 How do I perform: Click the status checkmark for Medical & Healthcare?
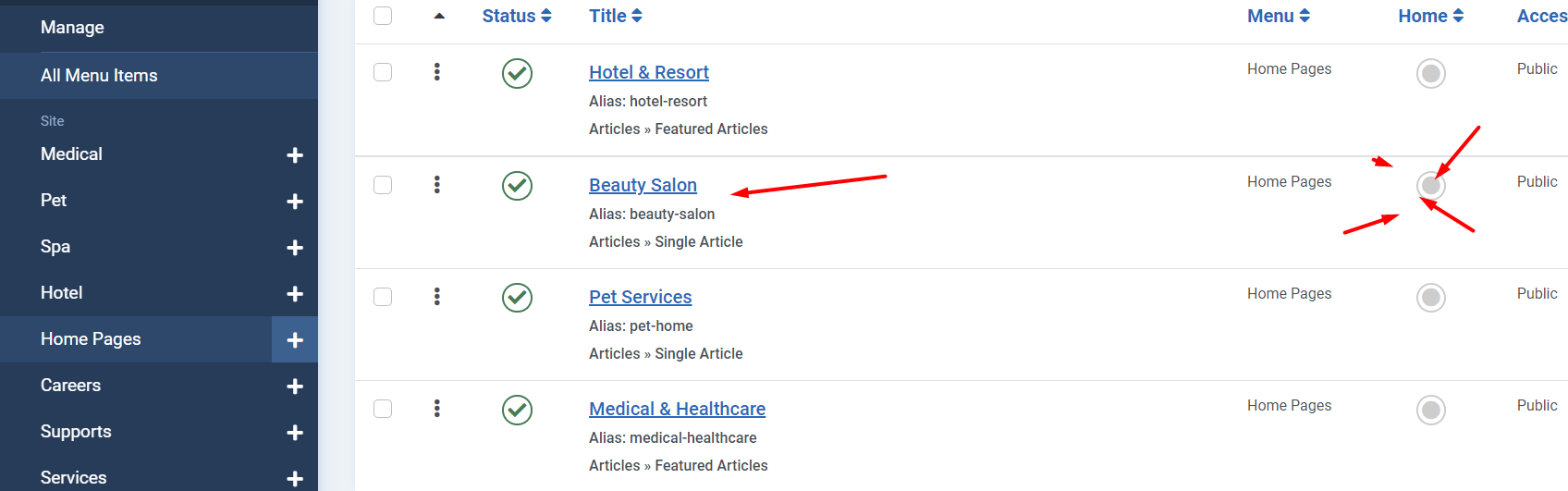click(517, 410)
